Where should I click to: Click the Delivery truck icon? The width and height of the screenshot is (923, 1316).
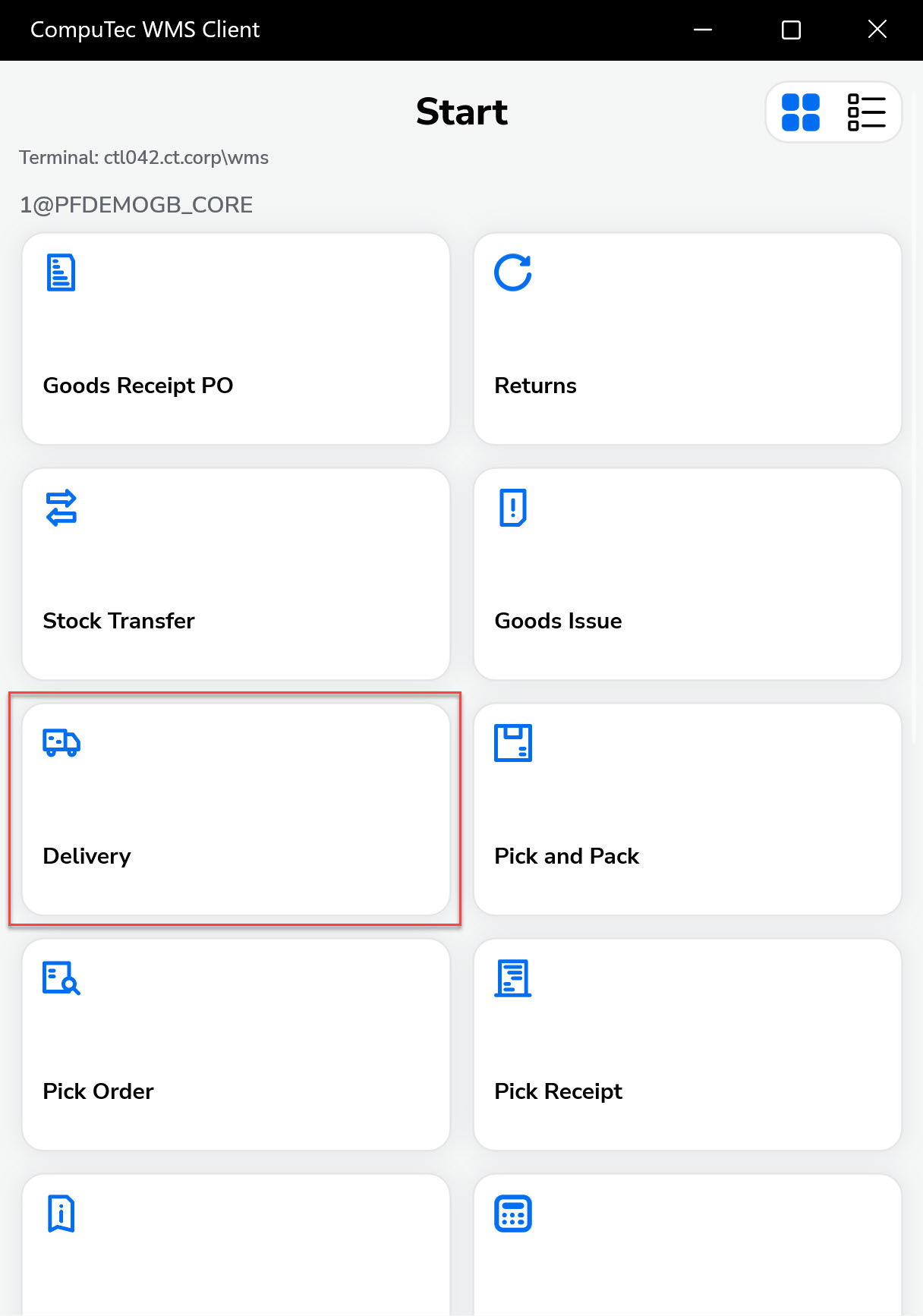(x=61, y=743)
